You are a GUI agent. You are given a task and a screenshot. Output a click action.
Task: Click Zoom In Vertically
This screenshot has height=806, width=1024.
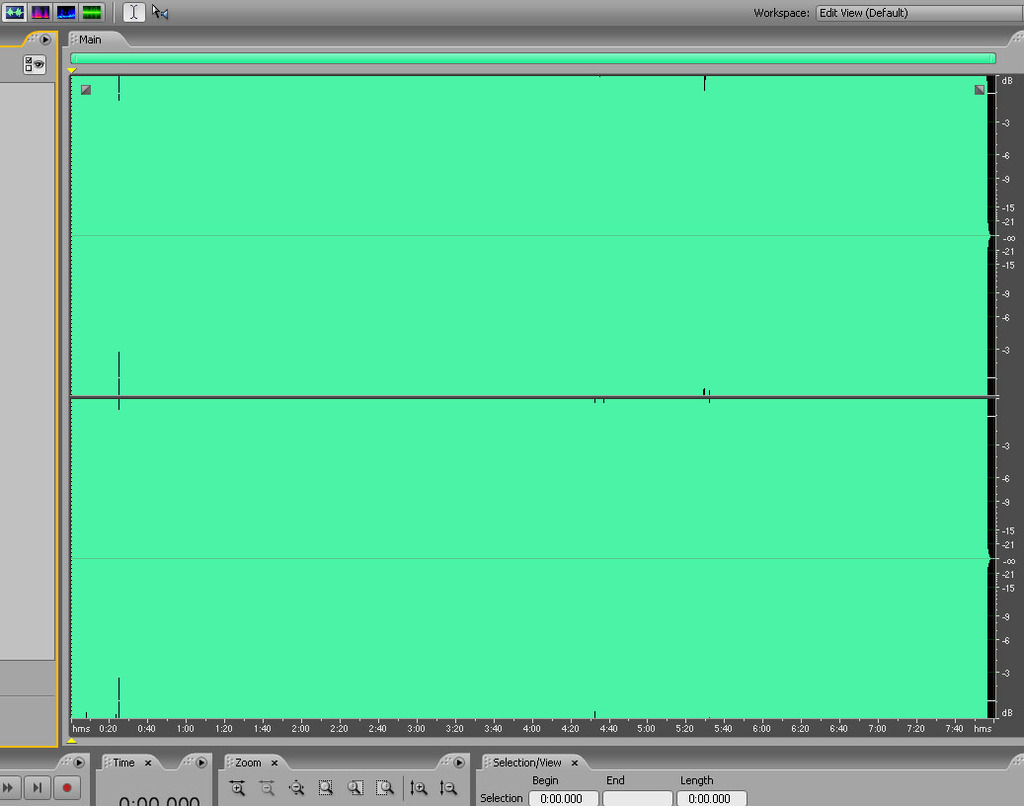[419, 788]
